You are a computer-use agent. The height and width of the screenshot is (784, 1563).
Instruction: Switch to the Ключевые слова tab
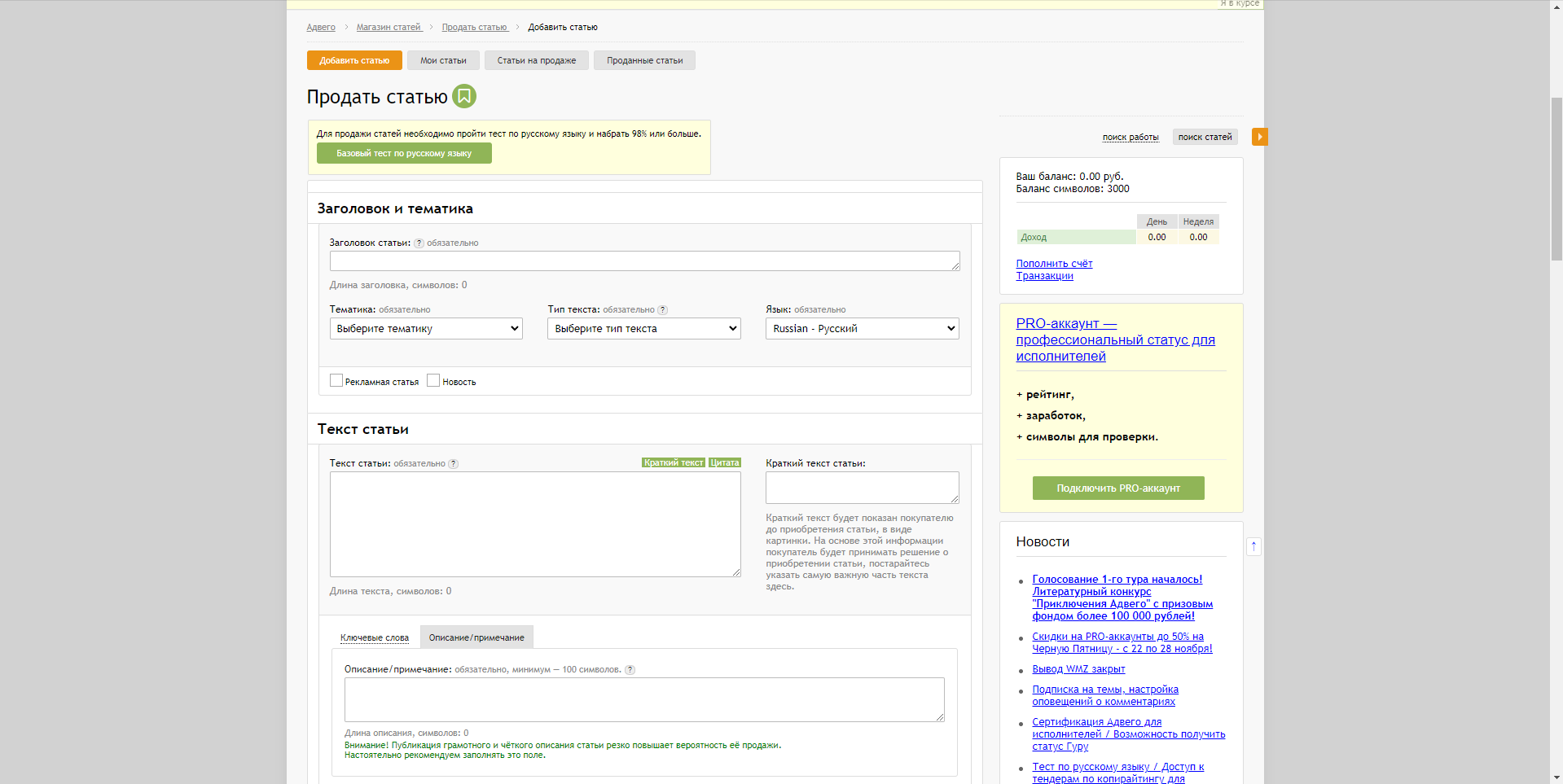[x=375, y=637]
